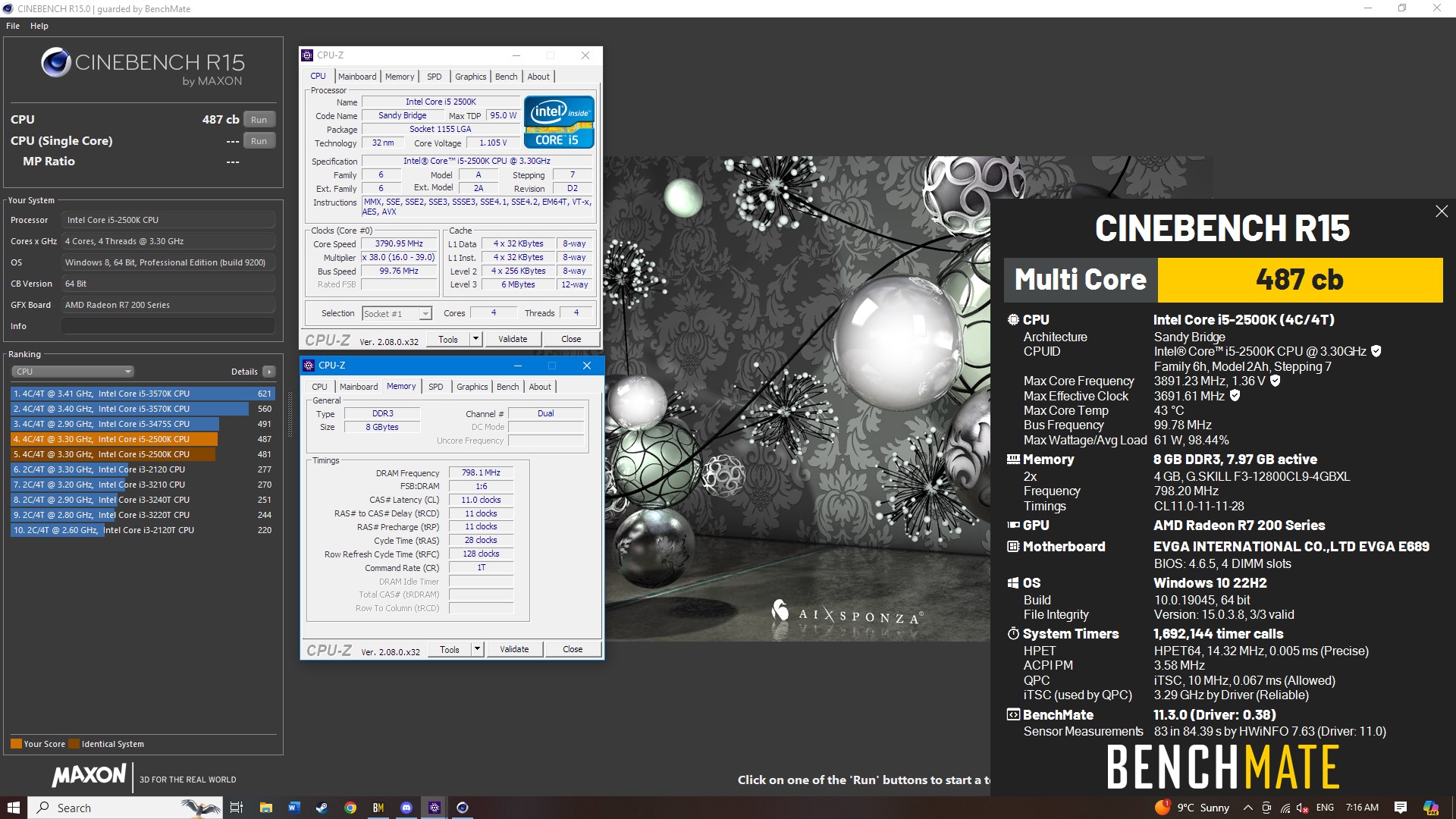The width and height of the screenshot is (1456, 819).
Task: Open Discord from taskbar
Action: click(406, 808)
